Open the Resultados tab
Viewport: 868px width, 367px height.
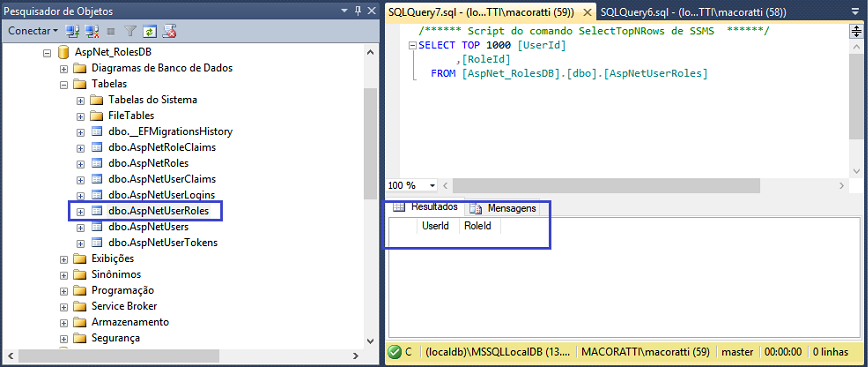(425, 207)
